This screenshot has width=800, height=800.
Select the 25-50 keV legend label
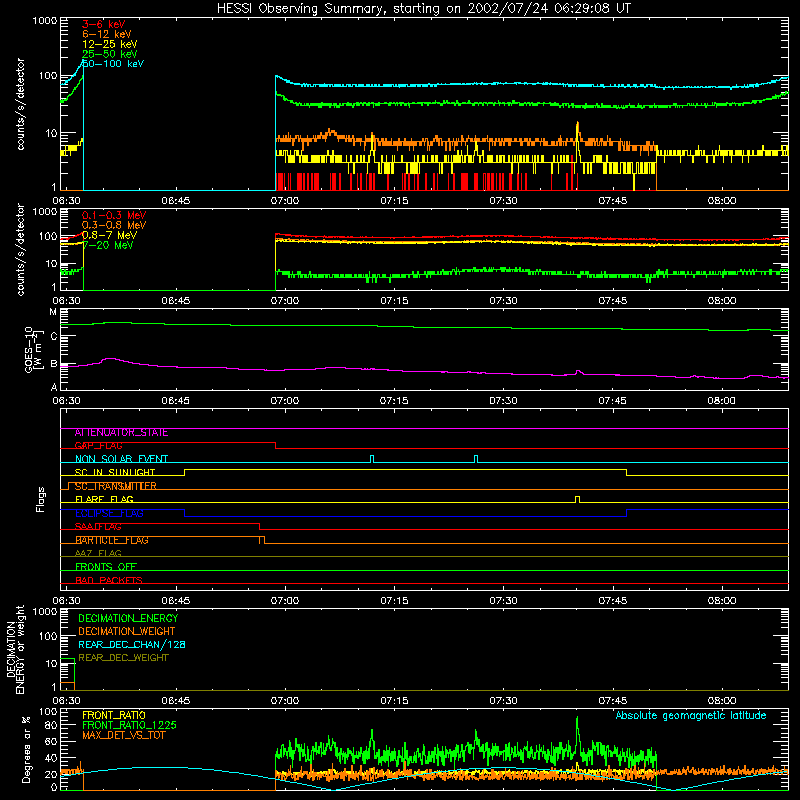(x=110, y=54)
